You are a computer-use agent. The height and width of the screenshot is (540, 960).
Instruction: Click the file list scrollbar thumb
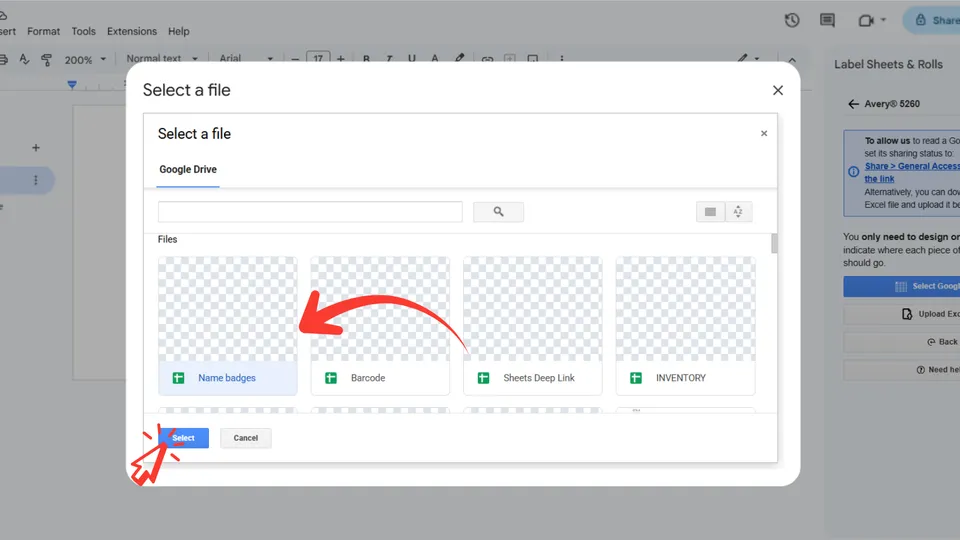tap(774, 243)
